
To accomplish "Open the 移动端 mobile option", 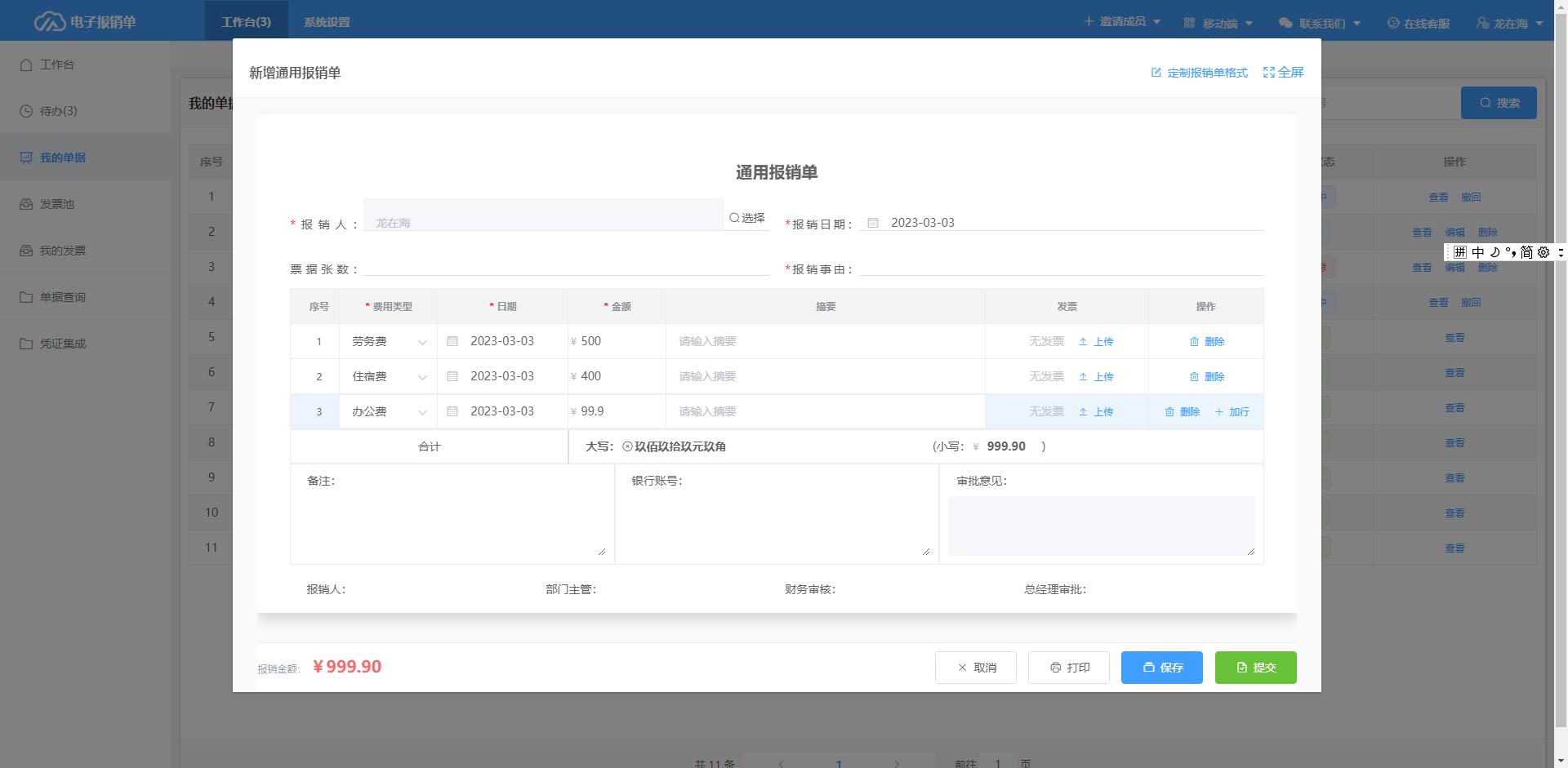I will (1218, 23).
